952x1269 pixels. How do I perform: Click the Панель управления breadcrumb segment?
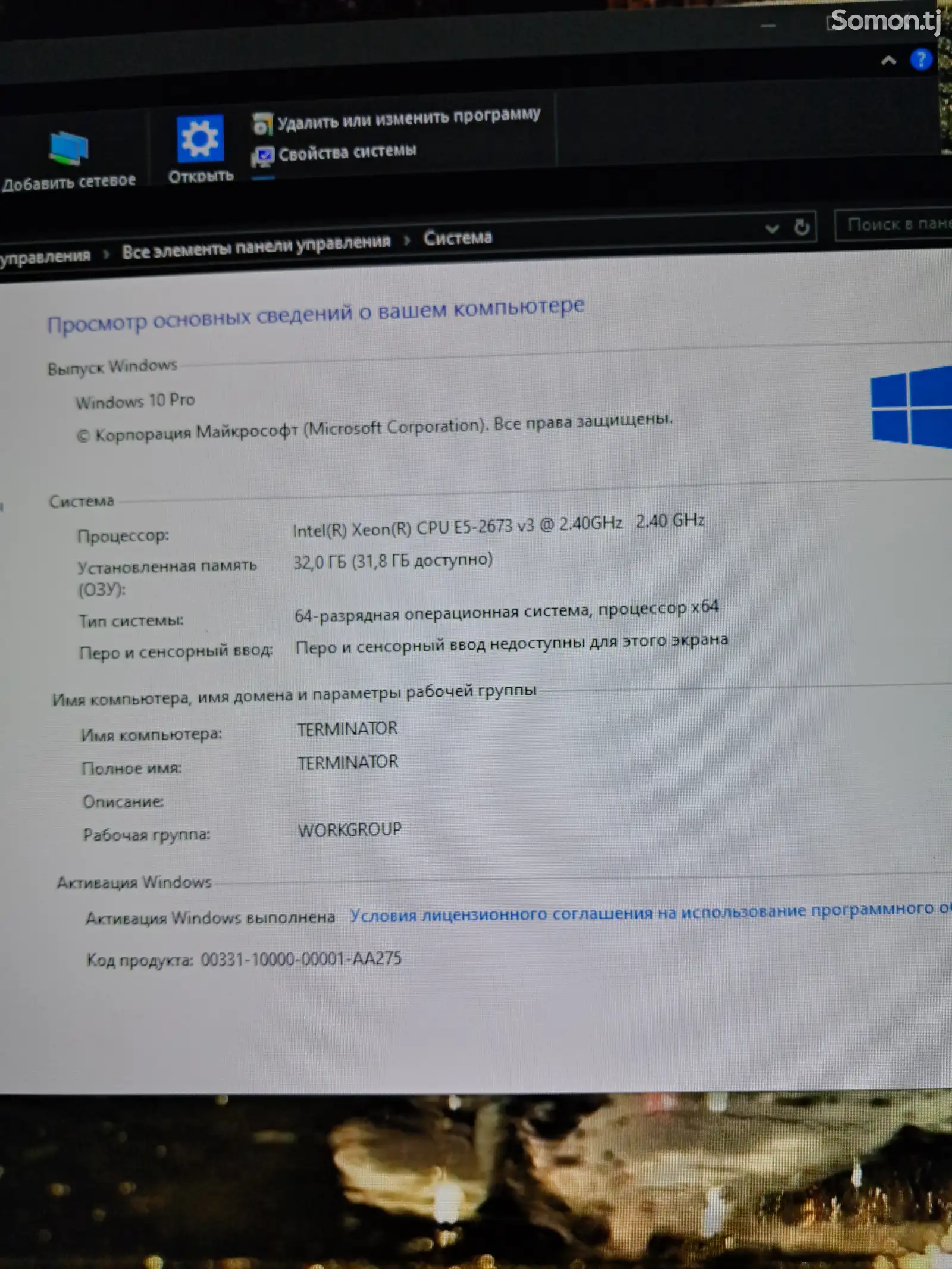pyautogui.click(x=45, y=256)
